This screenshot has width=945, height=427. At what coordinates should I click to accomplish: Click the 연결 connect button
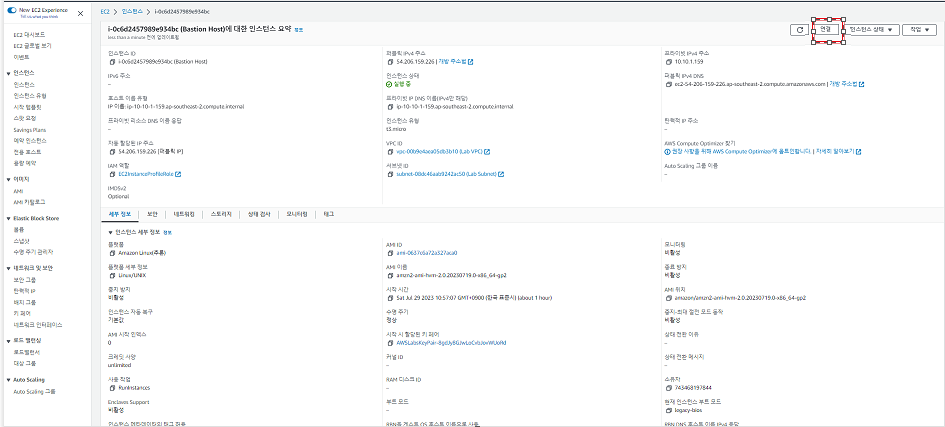point(825,30)
